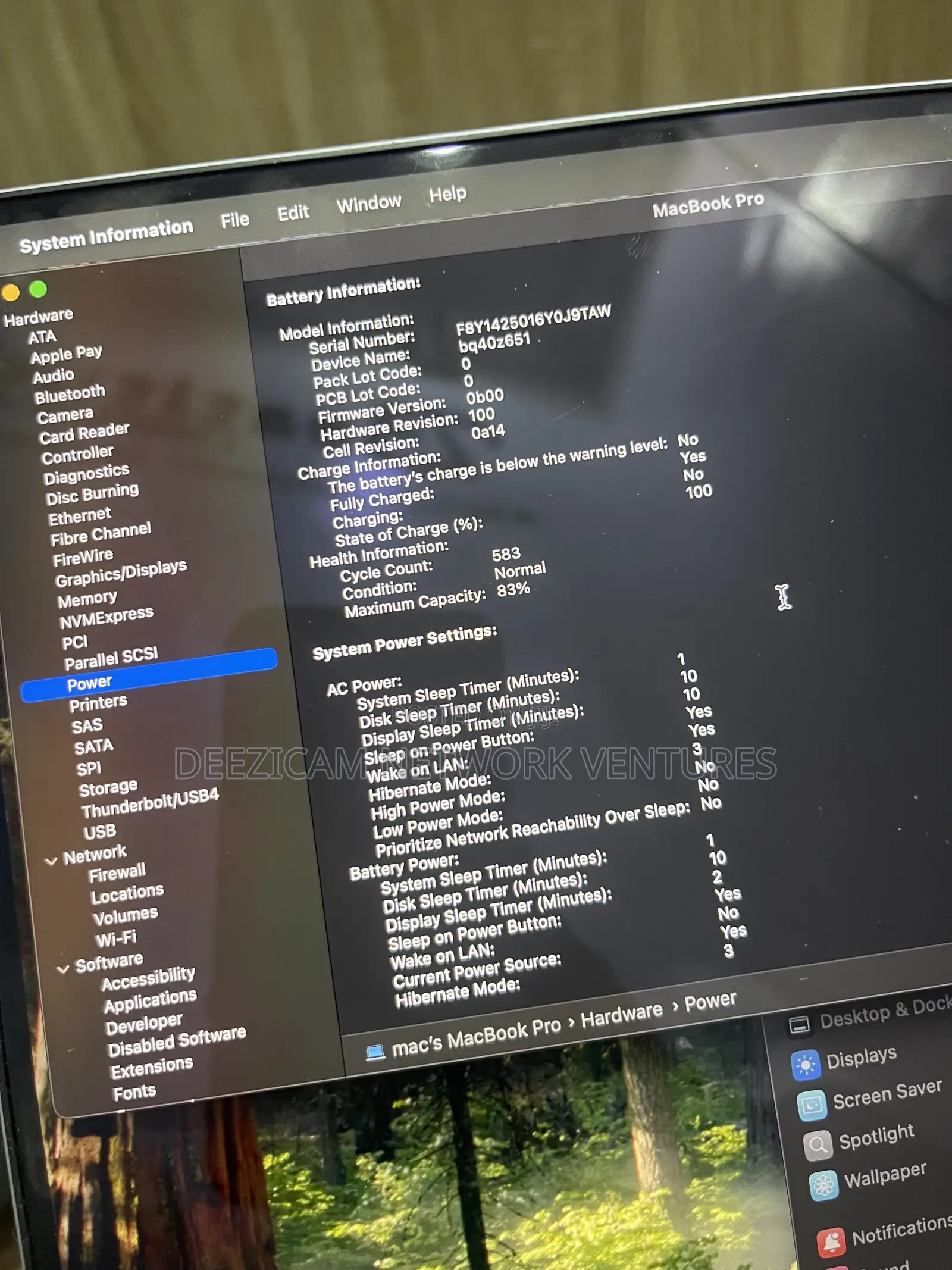Image resolution: width=952 pixels, height=1270 pixels.
Task: Select mac's MacBook Pro in path bar
Action: coord(477,1037)
